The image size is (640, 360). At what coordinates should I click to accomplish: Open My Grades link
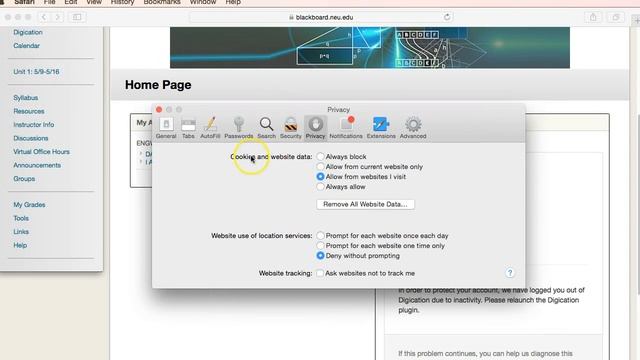coord(29,205)
